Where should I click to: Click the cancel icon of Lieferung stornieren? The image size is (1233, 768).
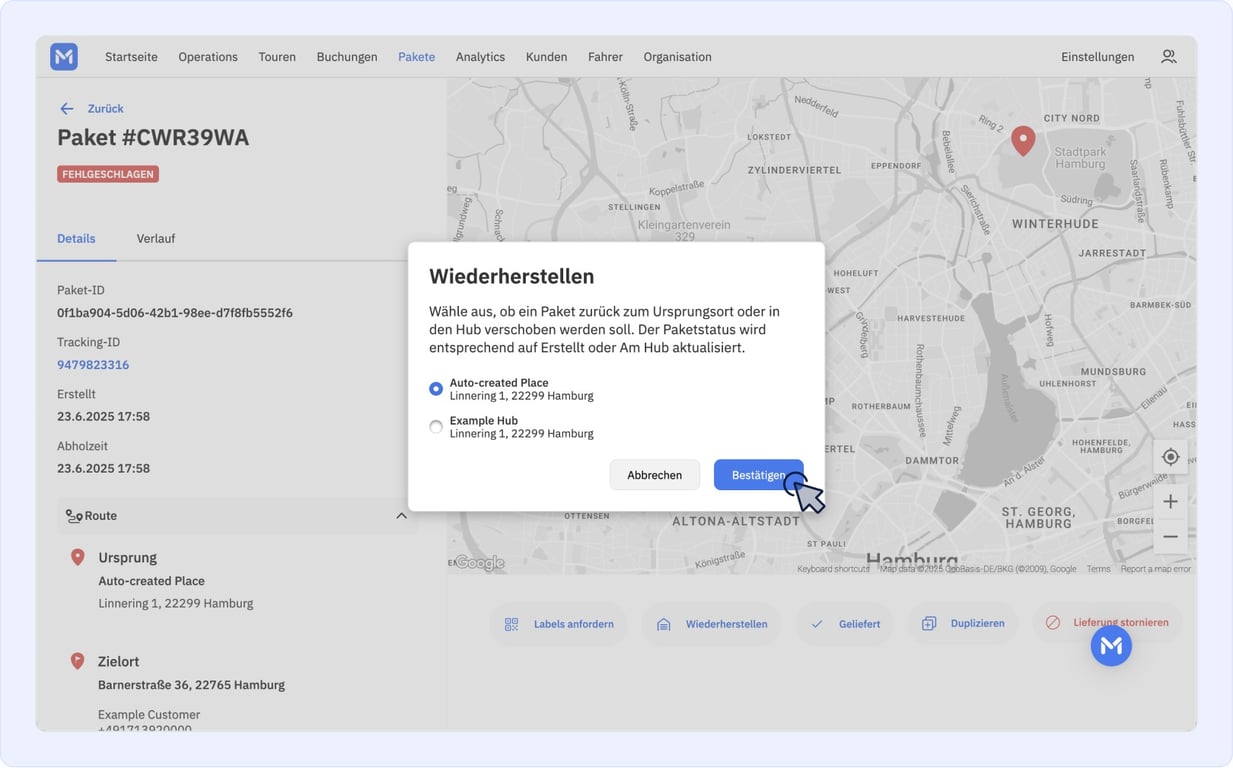coord(1052,622)
